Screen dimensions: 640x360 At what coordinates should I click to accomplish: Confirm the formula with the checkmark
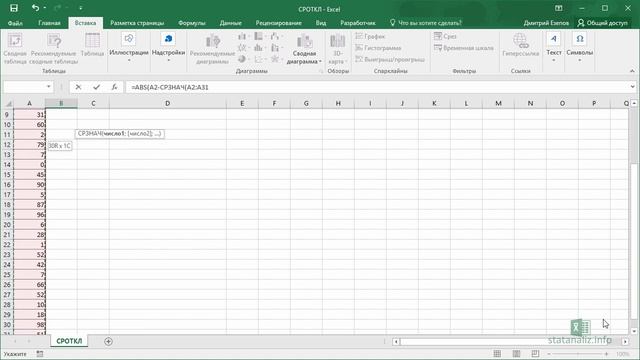tap(96, 87)
